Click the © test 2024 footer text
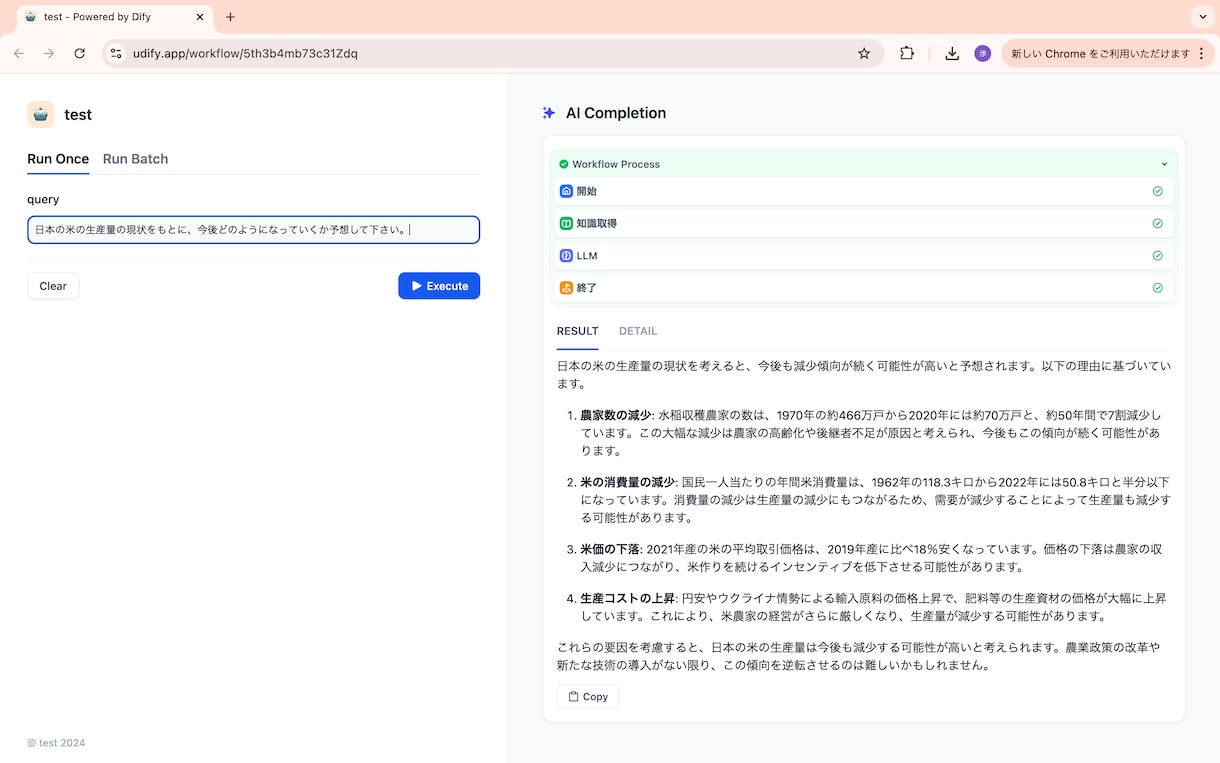Viewport: 1220px width, 763px height. click(x=56, y=743)
